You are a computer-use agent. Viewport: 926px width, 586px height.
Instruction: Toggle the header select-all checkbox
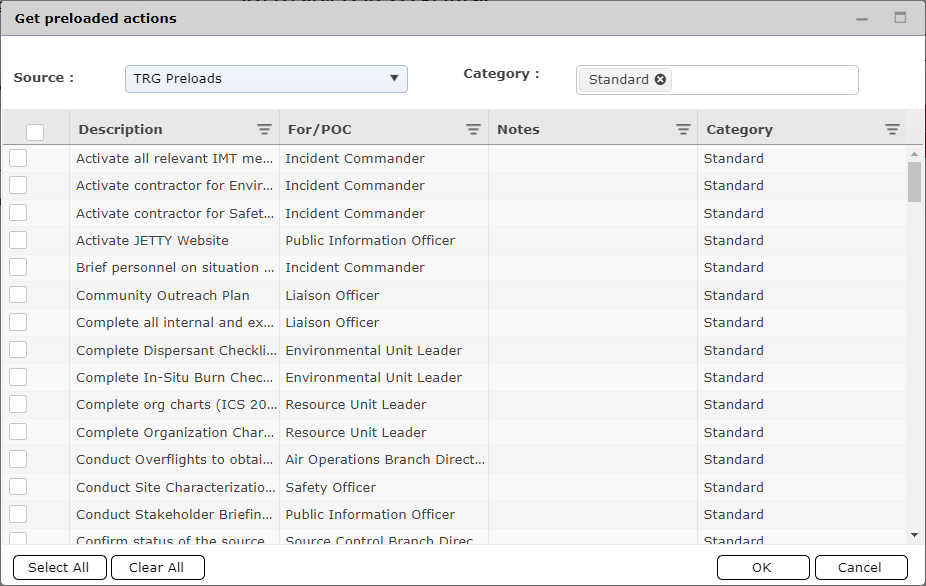(35, 131)
